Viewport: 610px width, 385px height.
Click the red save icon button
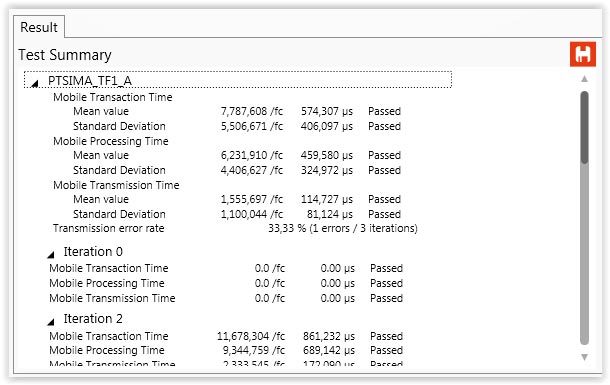pyautogui.click(x=582, y=54)
